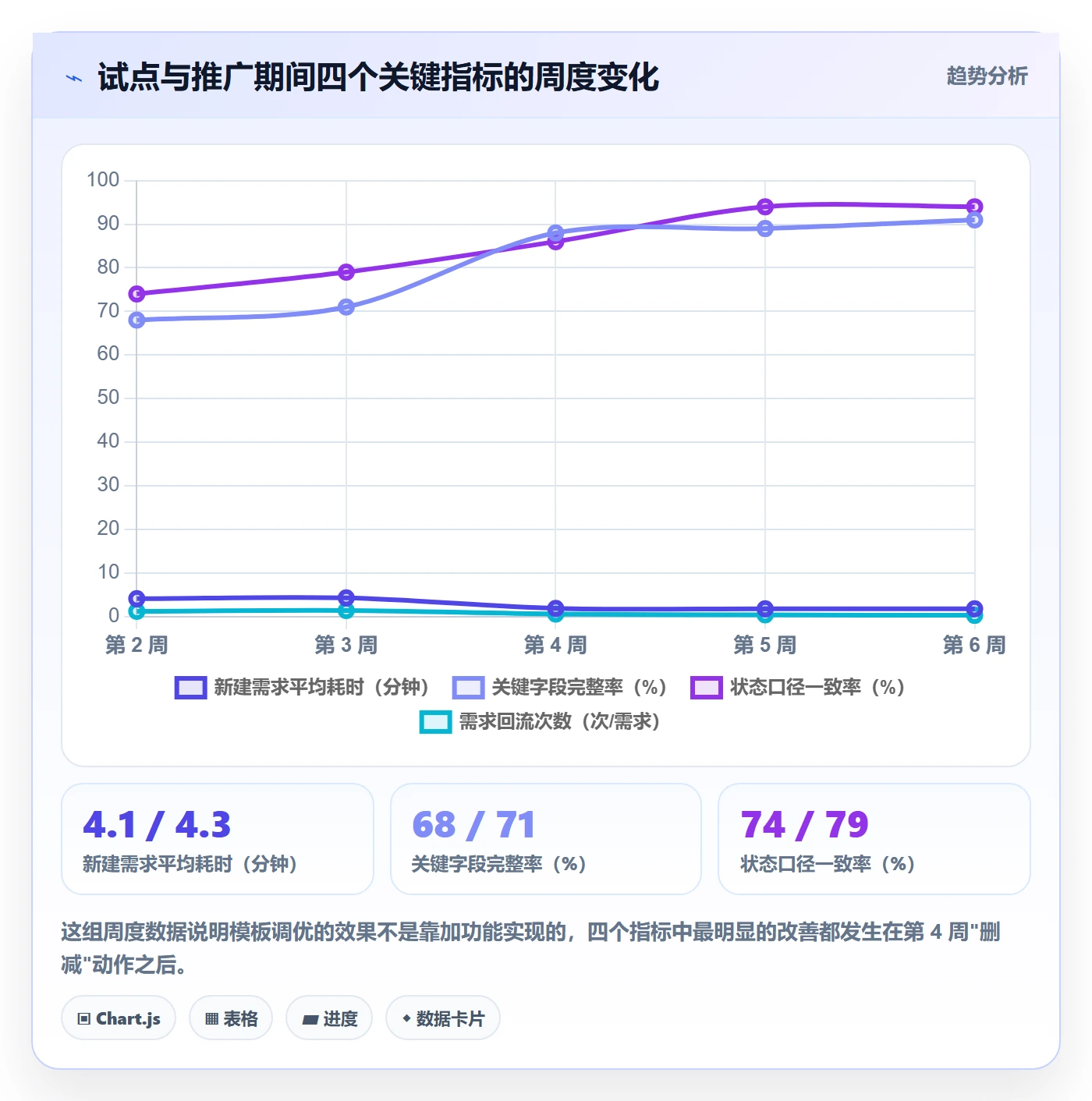The width and height of the screenshot is (1092, 1101).
Task: Select the 进度 tag chip
Action: (x=329, y=1018)
